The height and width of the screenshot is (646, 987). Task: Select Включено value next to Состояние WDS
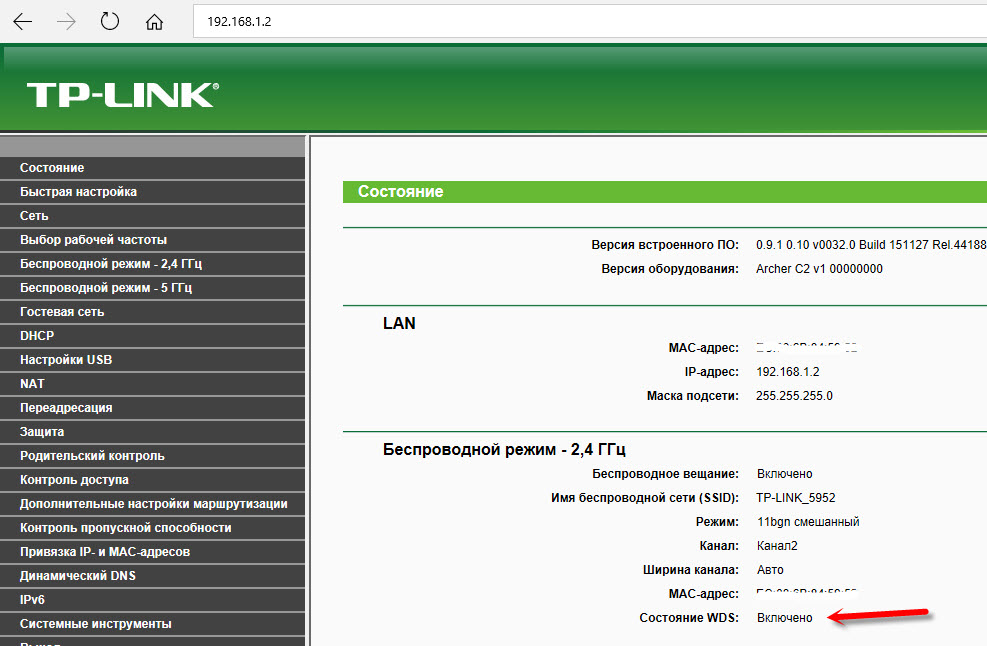point(784,618)
